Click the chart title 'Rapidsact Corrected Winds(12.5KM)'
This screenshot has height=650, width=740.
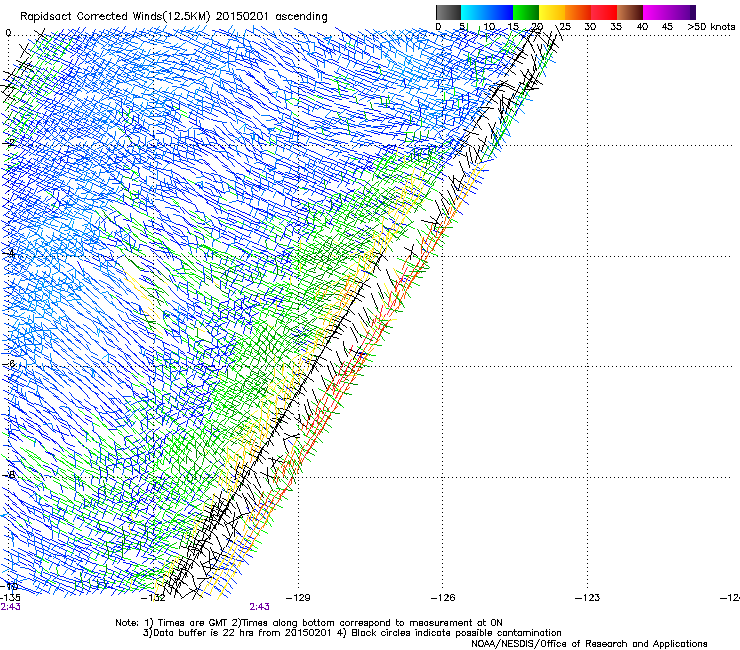[x=115, y=17]
